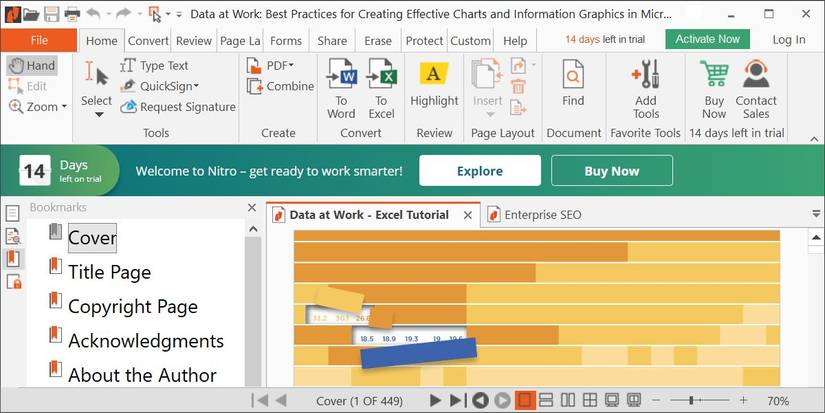Click the Print icon in quick access toolbar
Screen dimensions: 825x413
click(72, 14)
